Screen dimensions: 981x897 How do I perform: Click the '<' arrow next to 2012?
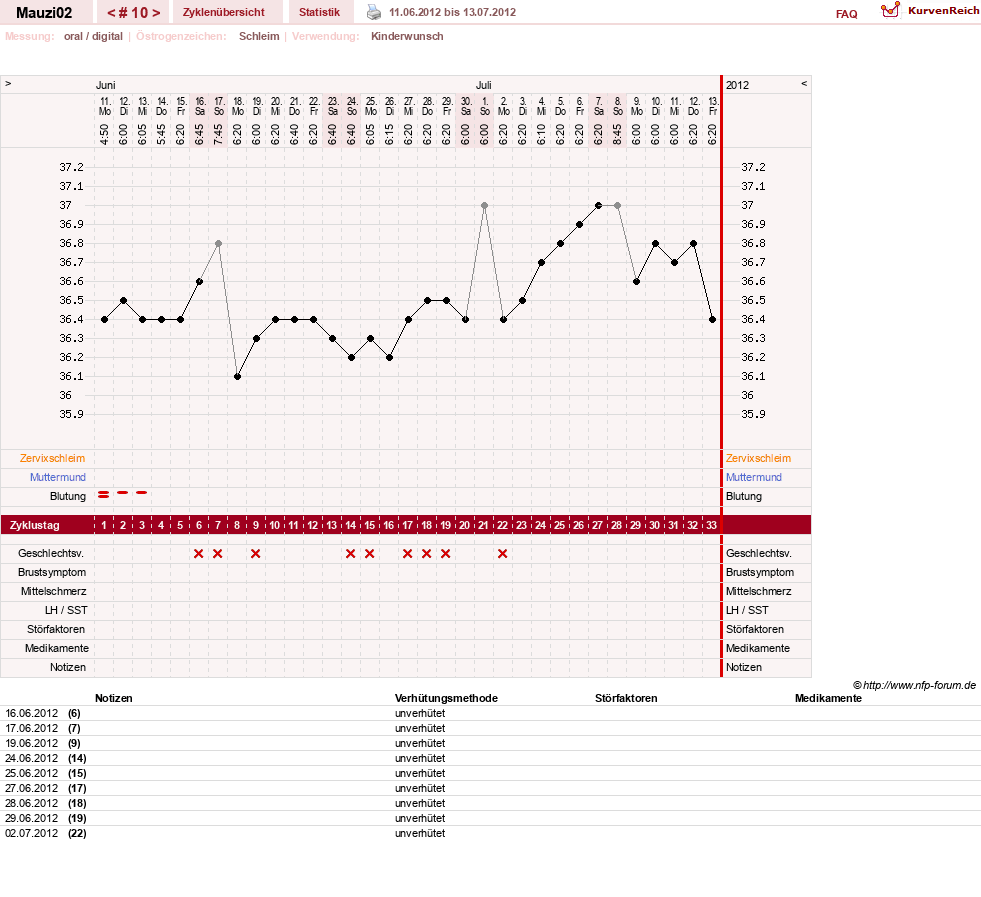[x=804, y=84]
